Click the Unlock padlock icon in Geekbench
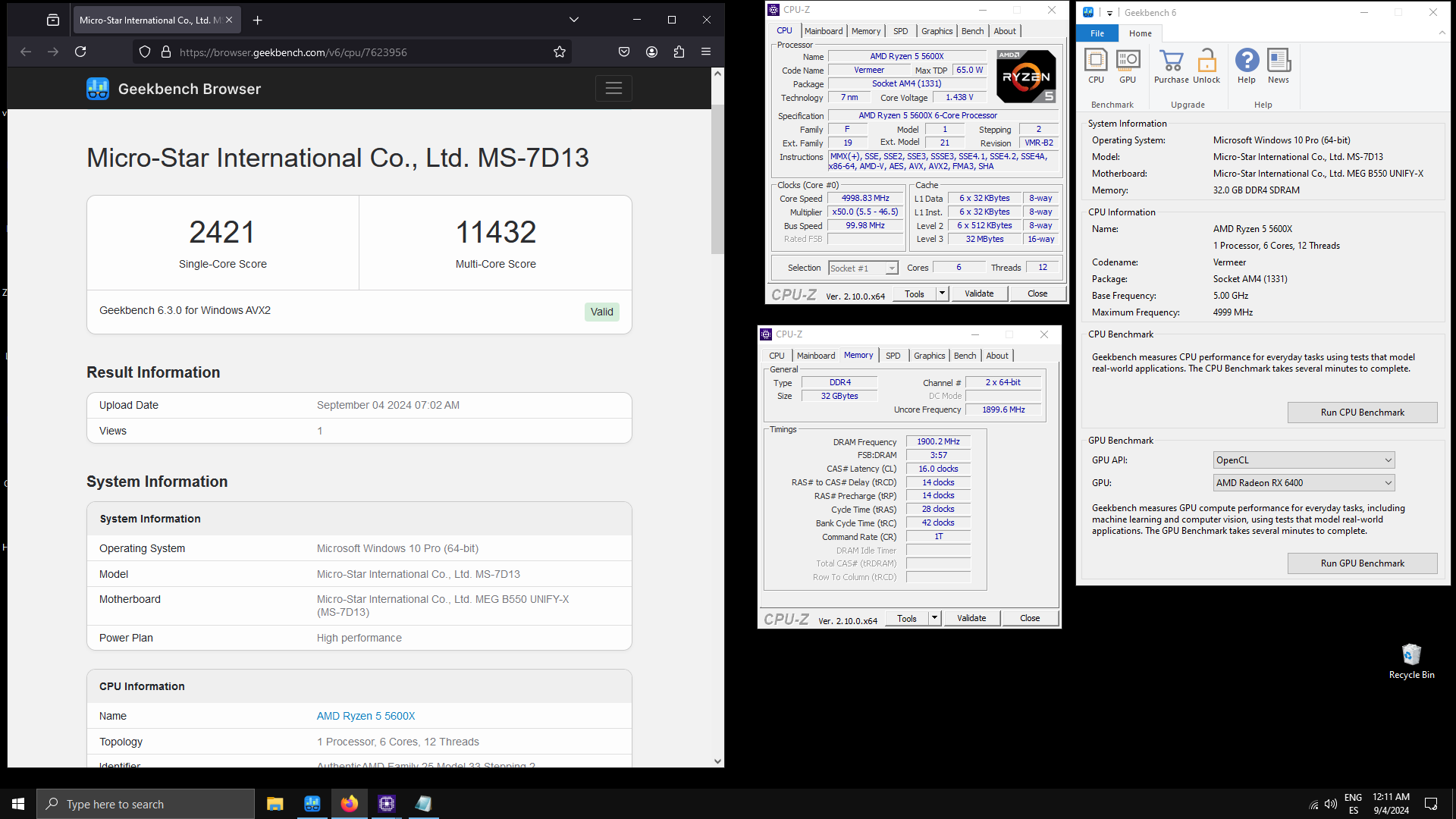Viewport: 1456px width, 819px height. pyautogui.click(x=1207, y=66)
